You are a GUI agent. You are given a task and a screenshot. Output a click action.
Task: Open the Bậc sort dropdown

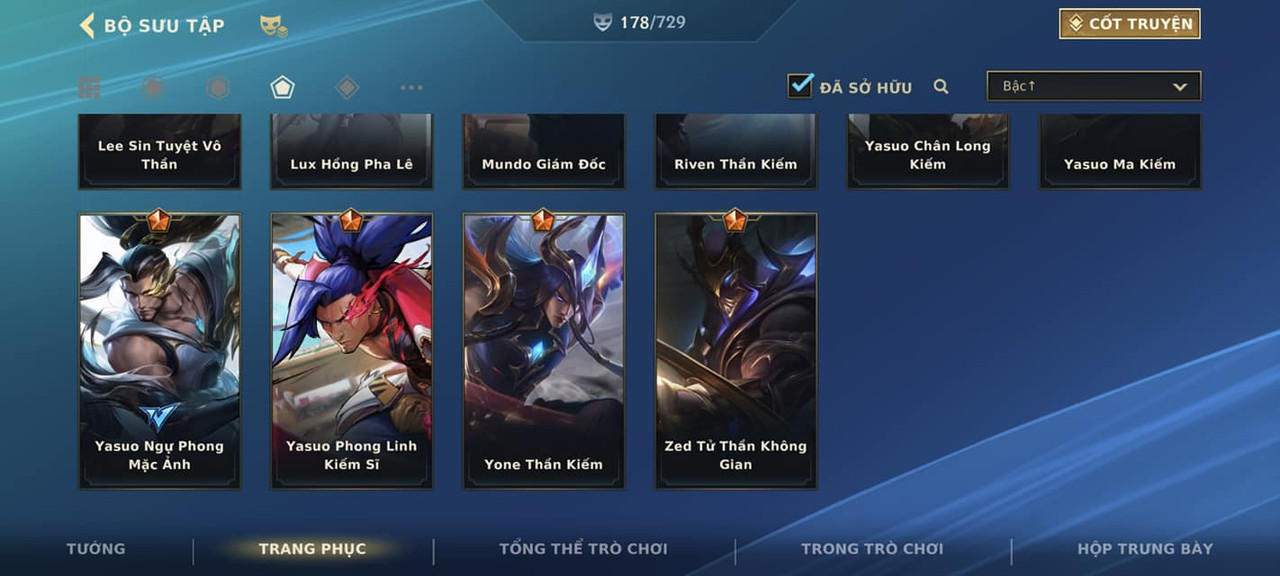click(1094, 86)
